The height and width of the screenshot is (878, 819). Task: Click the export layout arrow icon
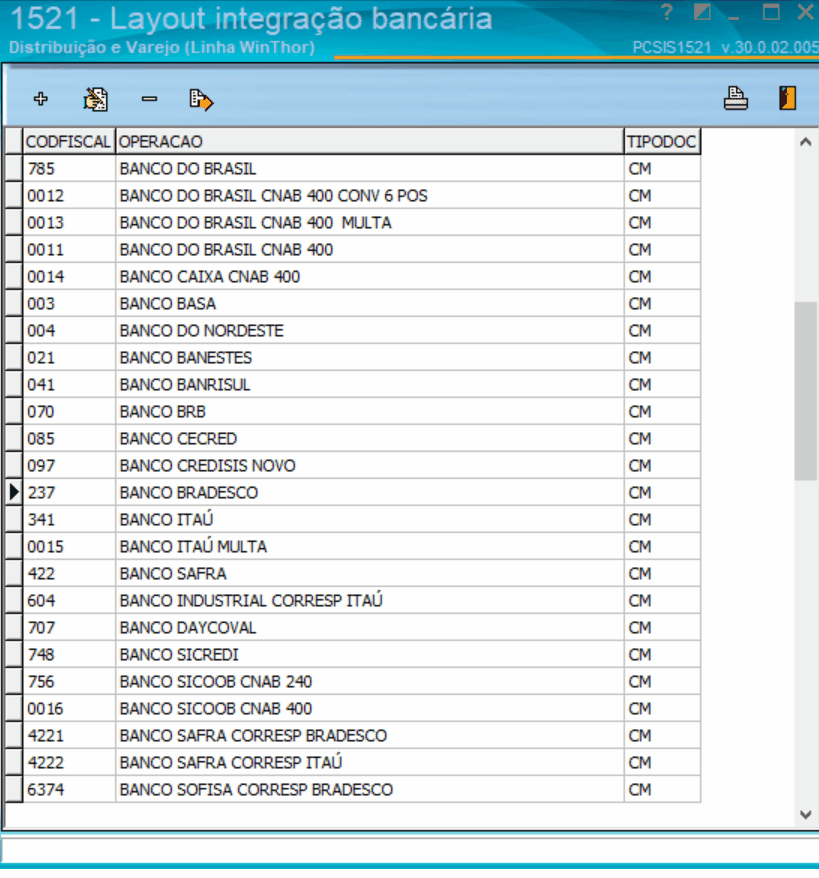point(201,100)
